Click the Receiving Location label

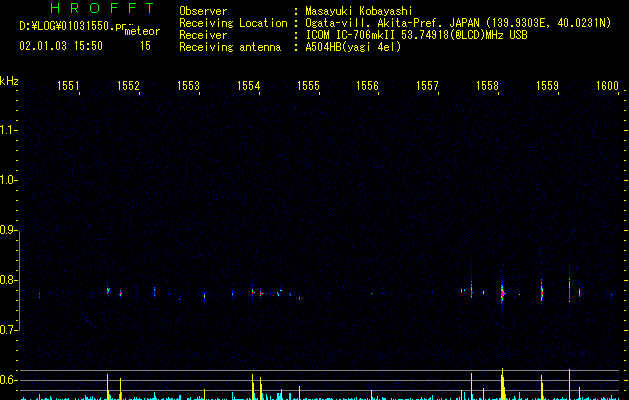[x=233, y=23]
